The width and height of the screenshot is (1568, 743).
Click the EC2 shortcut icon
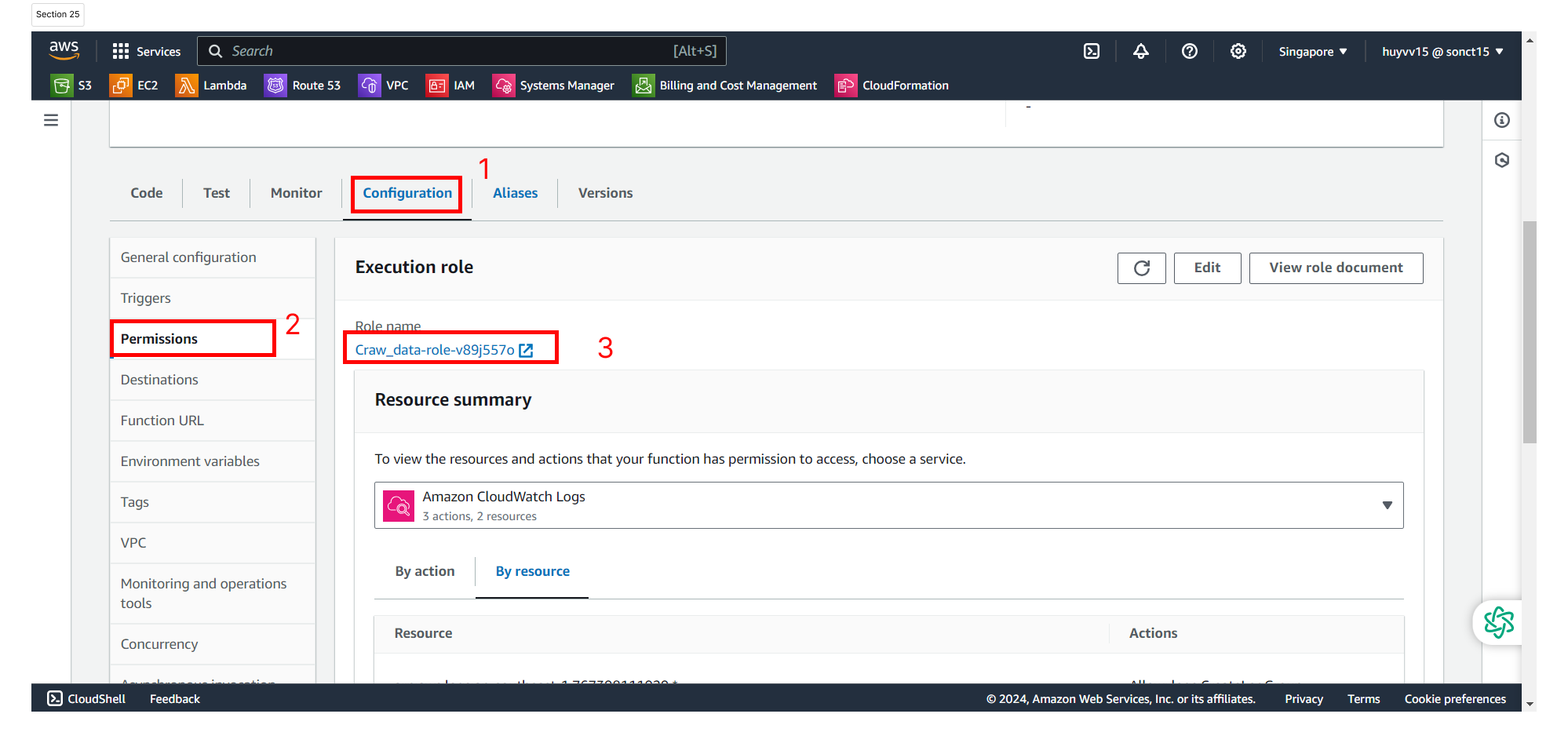[x=121, y=85]
